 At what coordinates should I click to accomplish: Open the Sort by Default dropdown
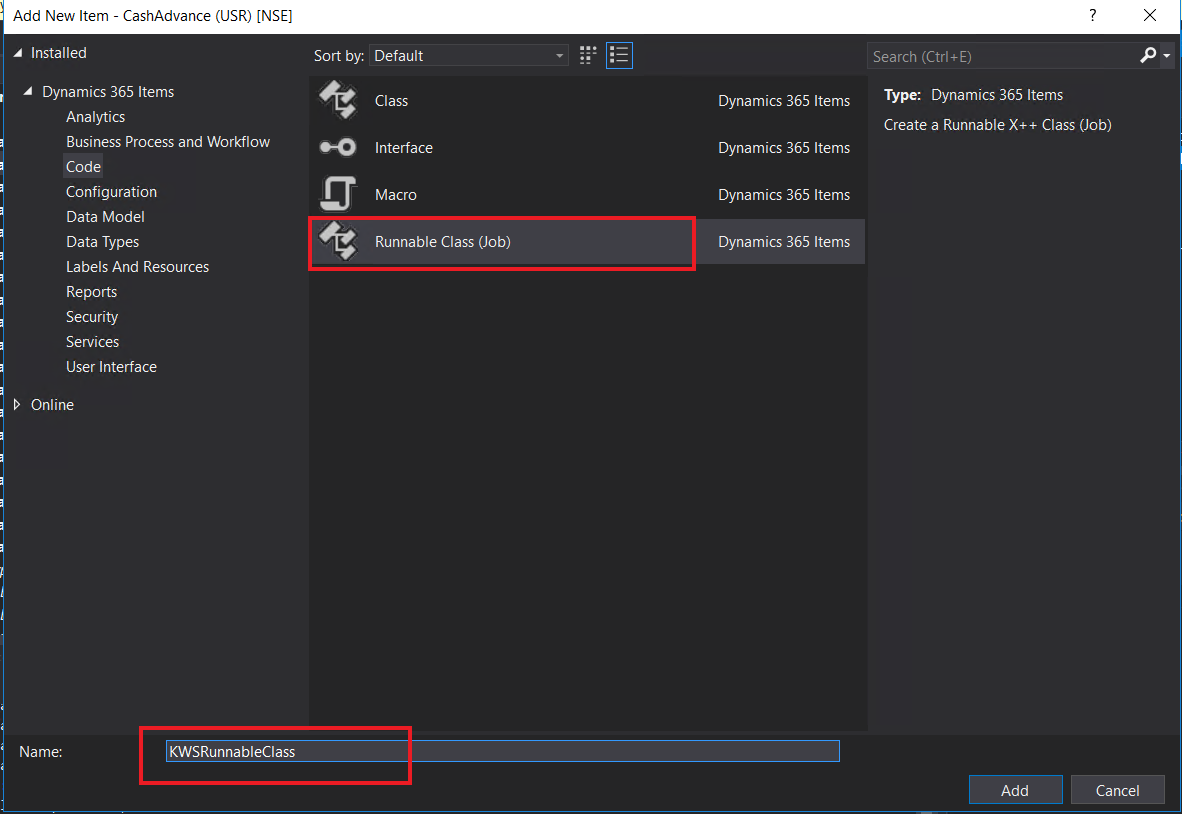[468, 55]
